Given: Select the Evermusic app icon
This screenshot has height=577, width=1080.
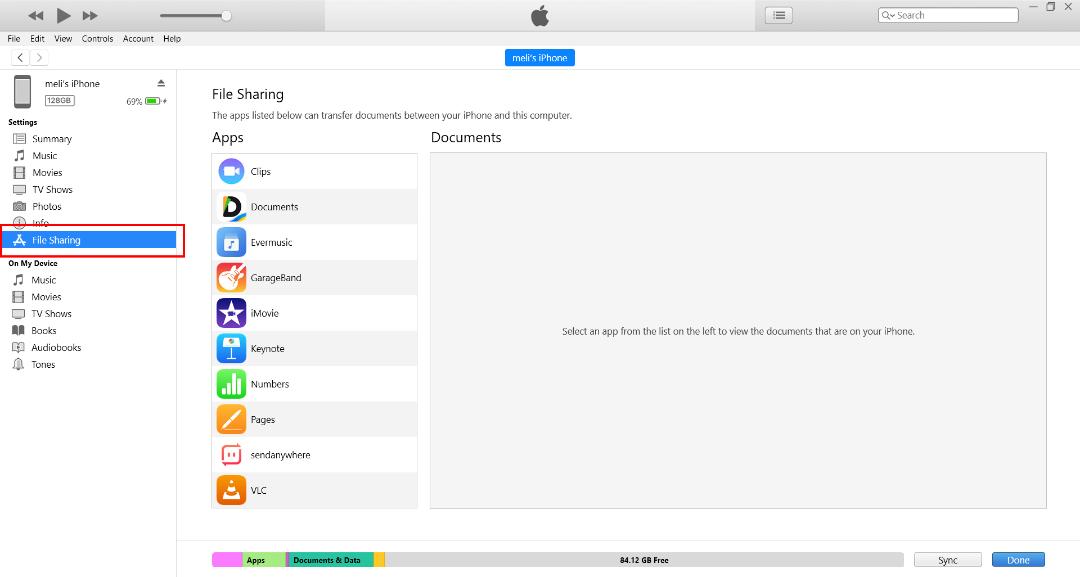Looking at the screenshot, I should coord(231,242).
